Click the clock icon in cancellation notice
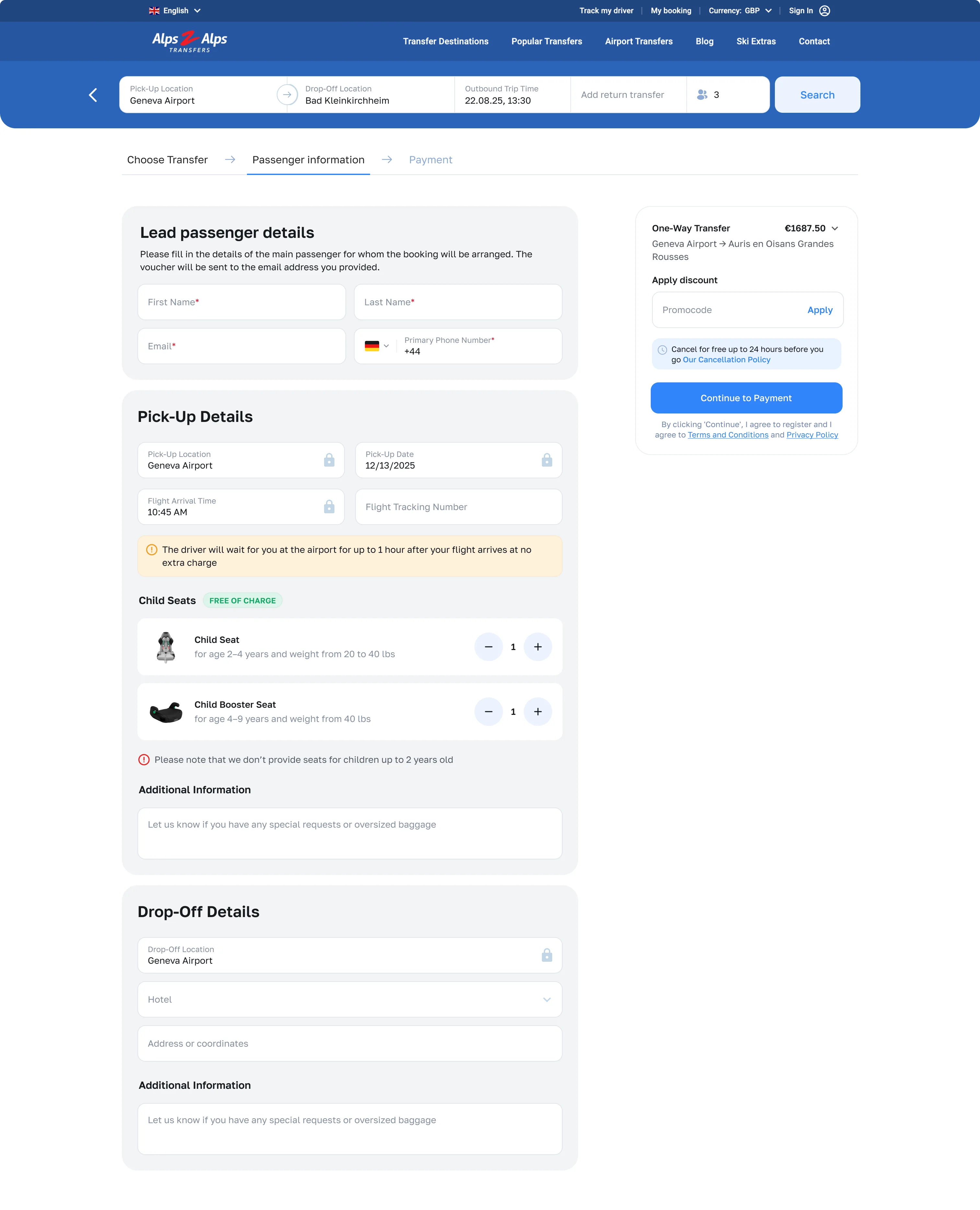The width and height of the screenshot is (980, 1210). 662,349
